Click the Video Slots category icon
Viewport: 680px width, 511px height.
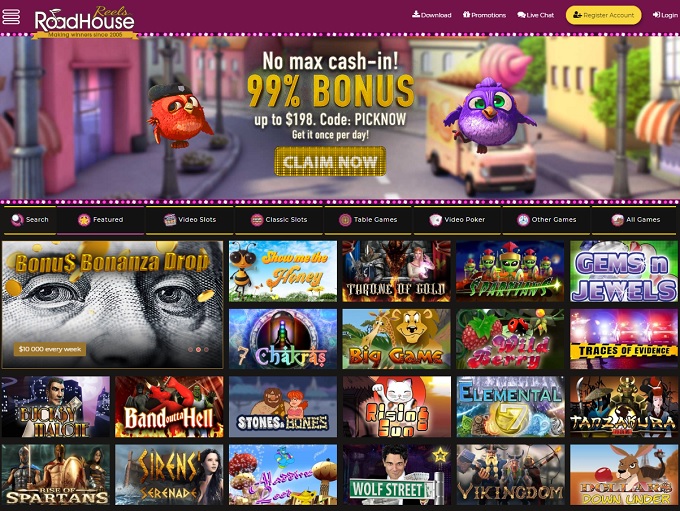click(x=170, y=219)
